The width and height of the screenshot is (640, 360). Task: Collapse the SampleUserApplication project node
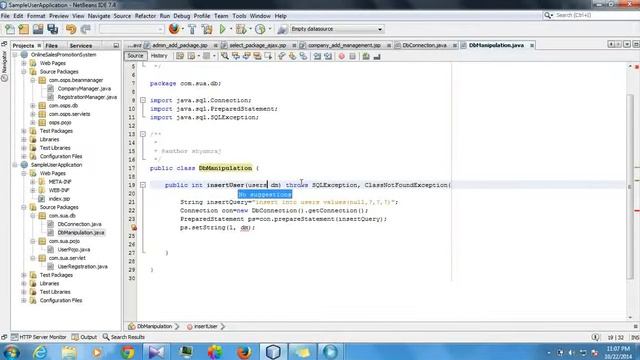(15, 165)
